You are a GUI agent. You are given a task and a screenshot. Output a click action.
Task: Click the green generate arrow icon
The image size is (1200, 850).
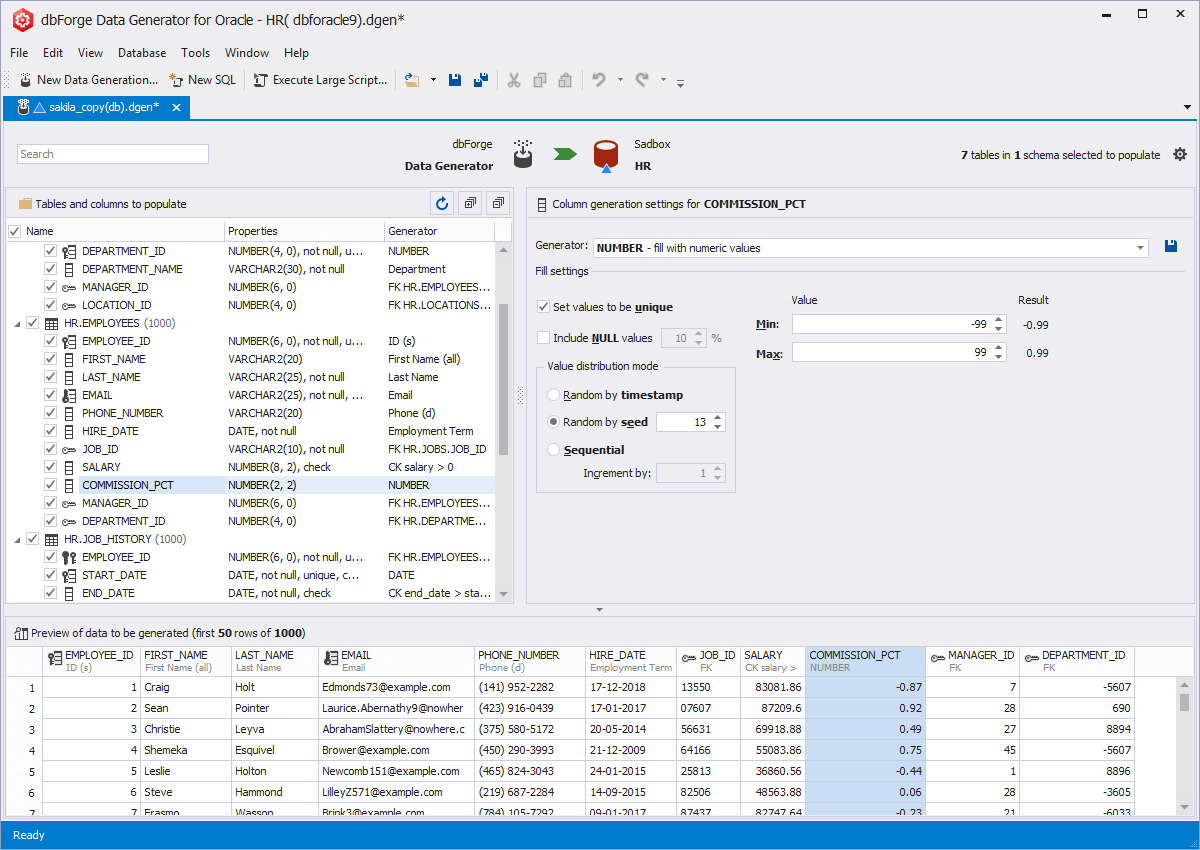coord(565,154)
